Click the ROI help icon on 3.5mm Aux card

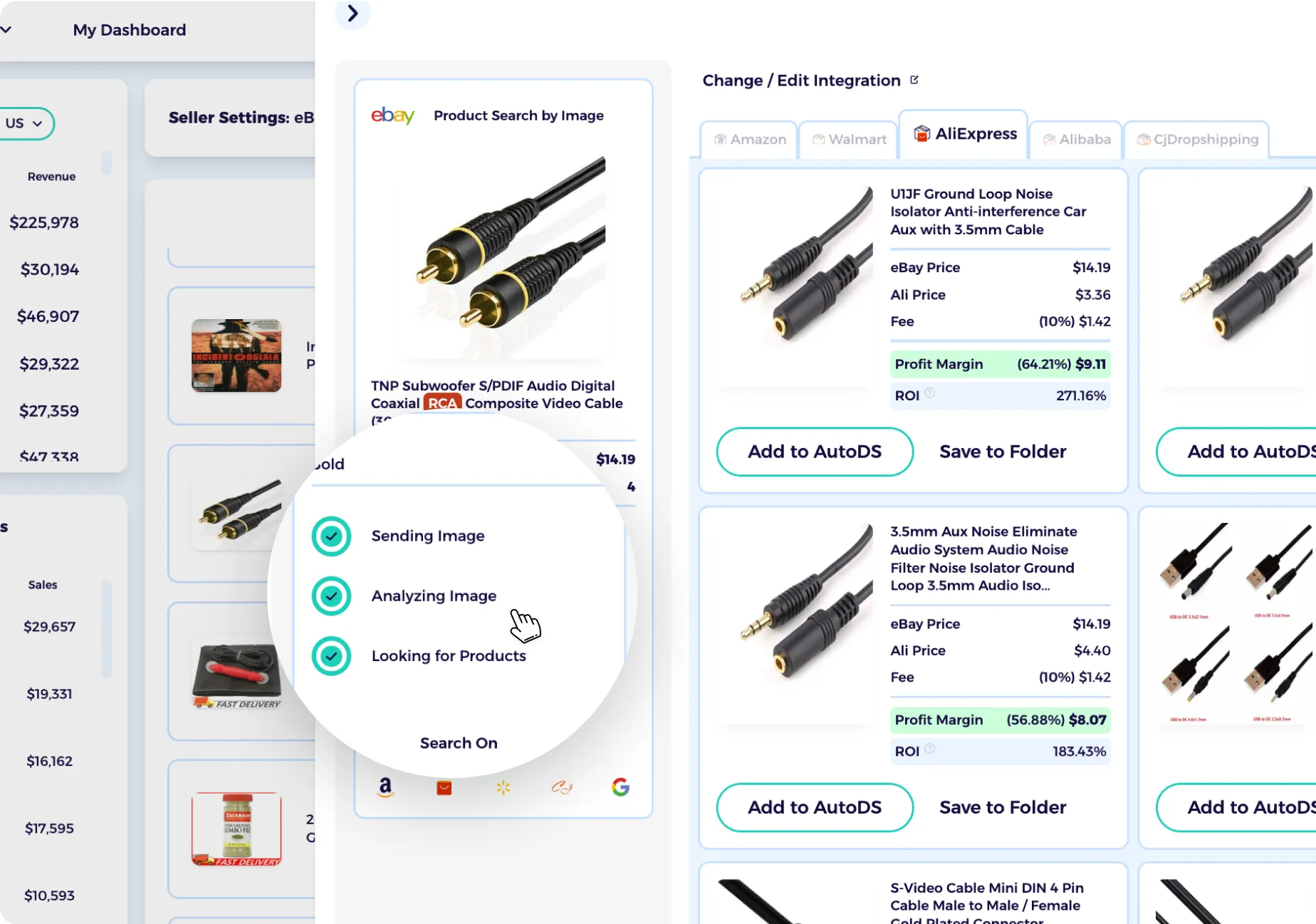pos(930,748)
